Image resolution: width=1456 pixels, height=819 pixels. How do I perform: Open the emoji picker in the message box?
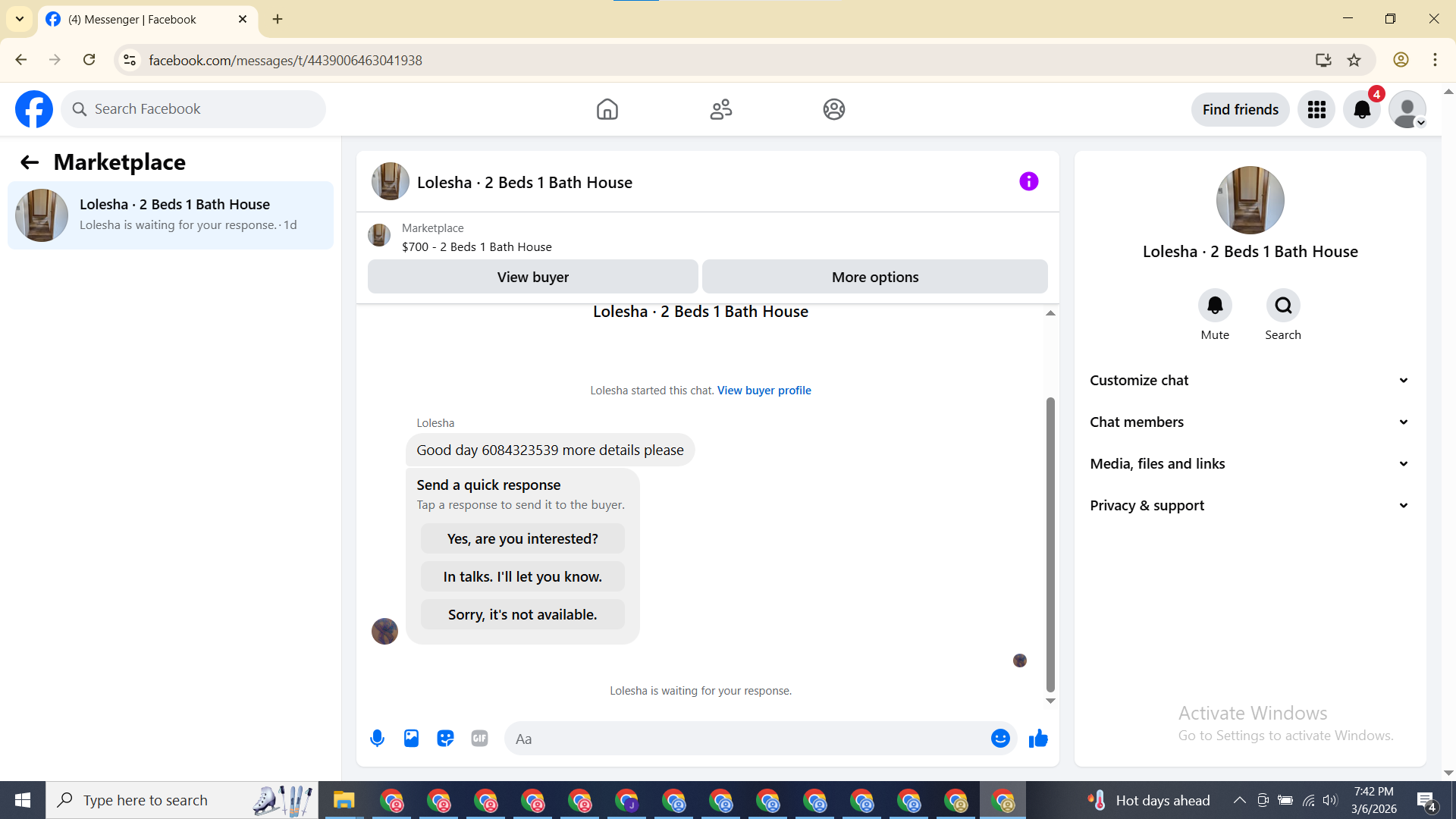coord(1000,738)
